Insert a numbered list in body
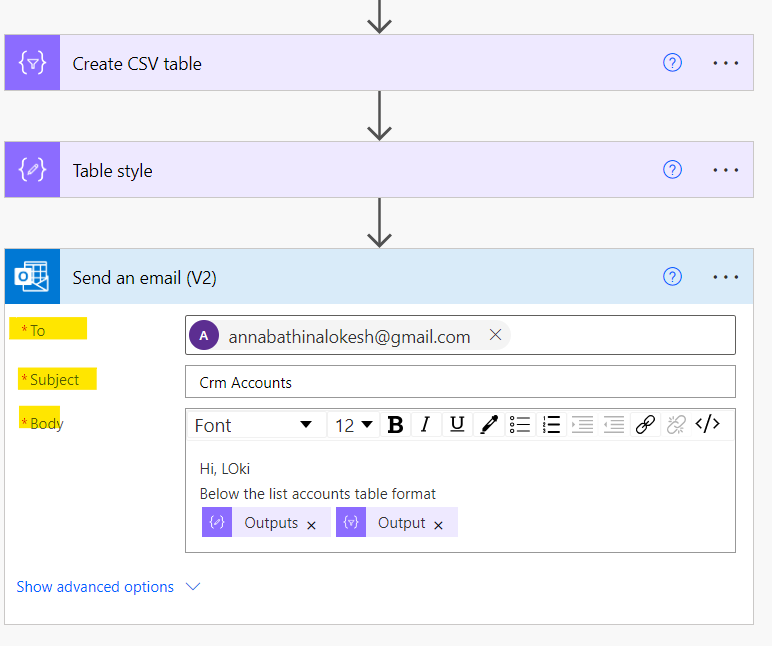This screenshot has width=772, height=646. click(551, 424)
